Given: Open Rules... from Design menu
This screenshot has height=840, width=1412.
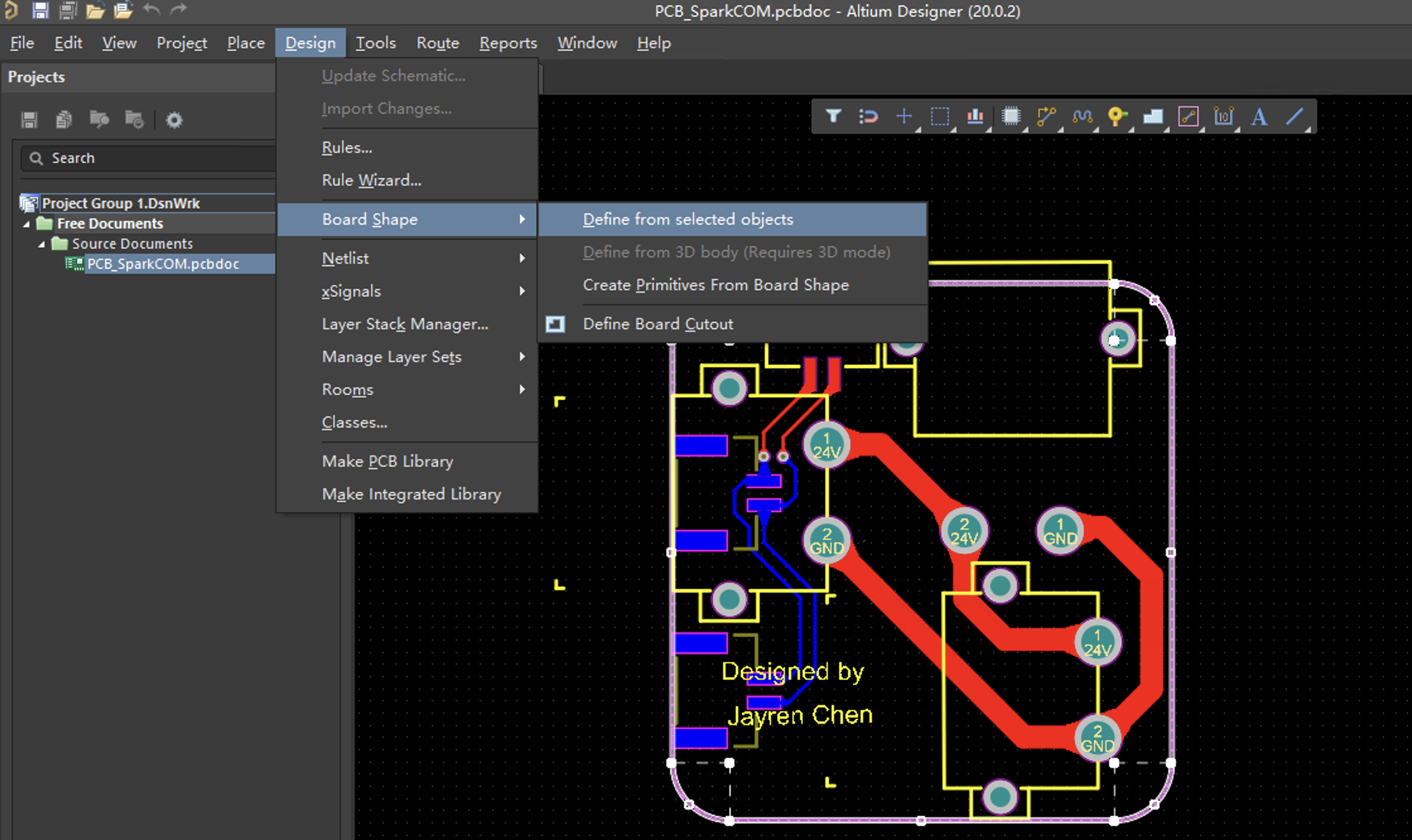Looking at the screenshot, I should [x=408, y=148].
